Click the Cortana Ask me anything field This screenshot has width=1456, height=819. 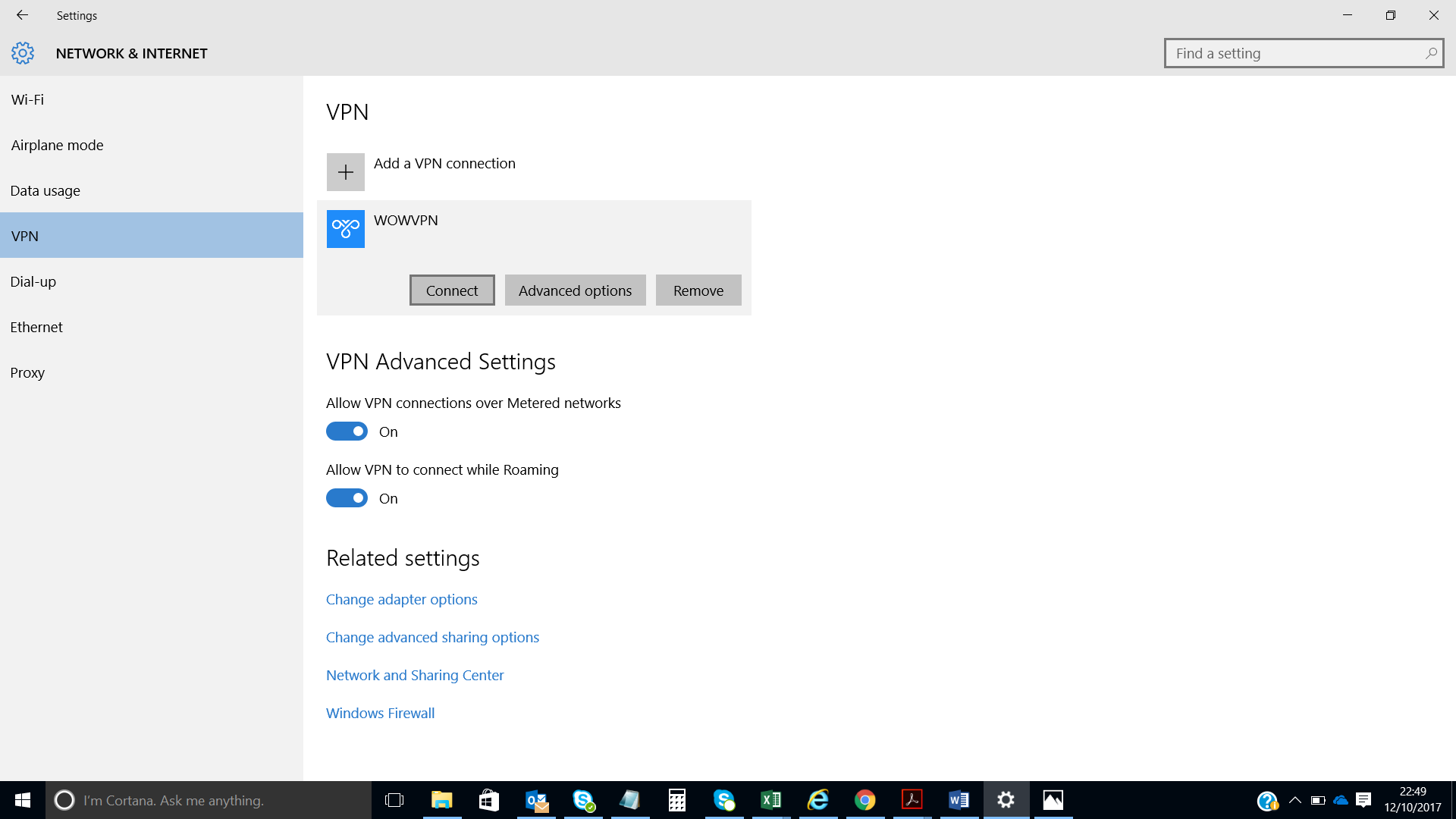[209, 800]
